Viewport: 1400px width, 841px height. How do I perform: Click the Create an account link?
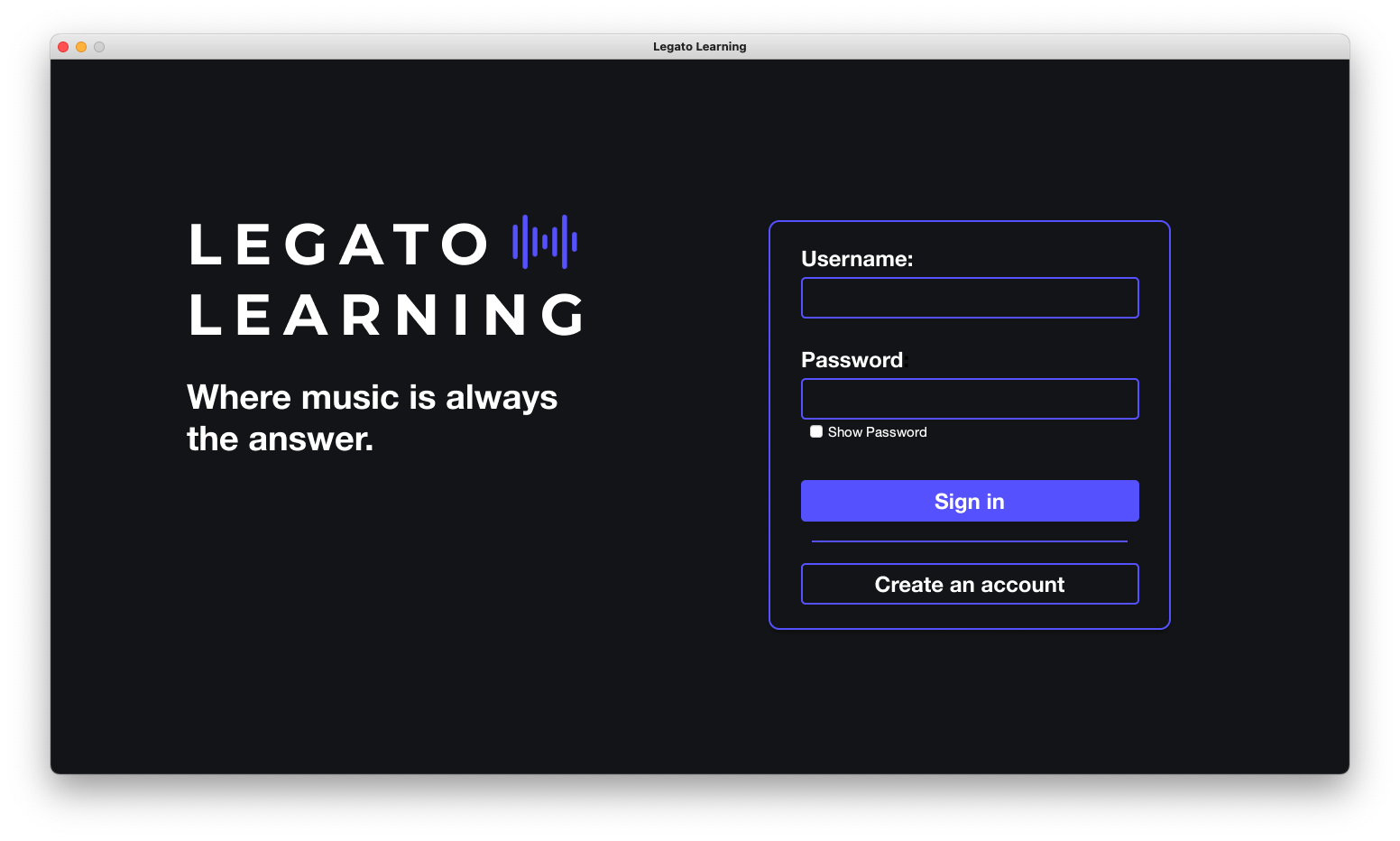tap(969, 584)
